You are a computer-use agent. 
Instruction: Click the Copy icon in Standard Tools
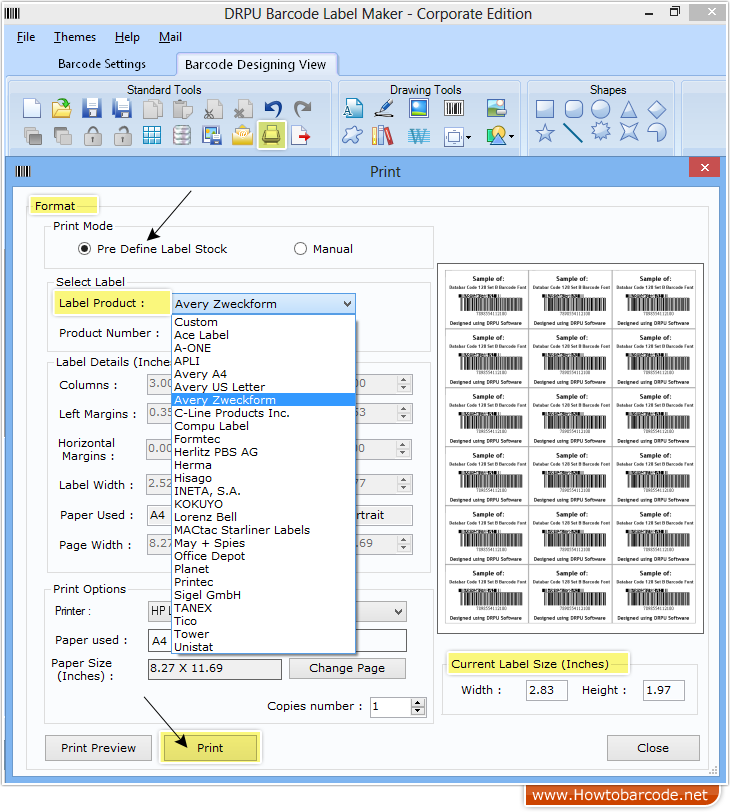click(x=153, y=109)
